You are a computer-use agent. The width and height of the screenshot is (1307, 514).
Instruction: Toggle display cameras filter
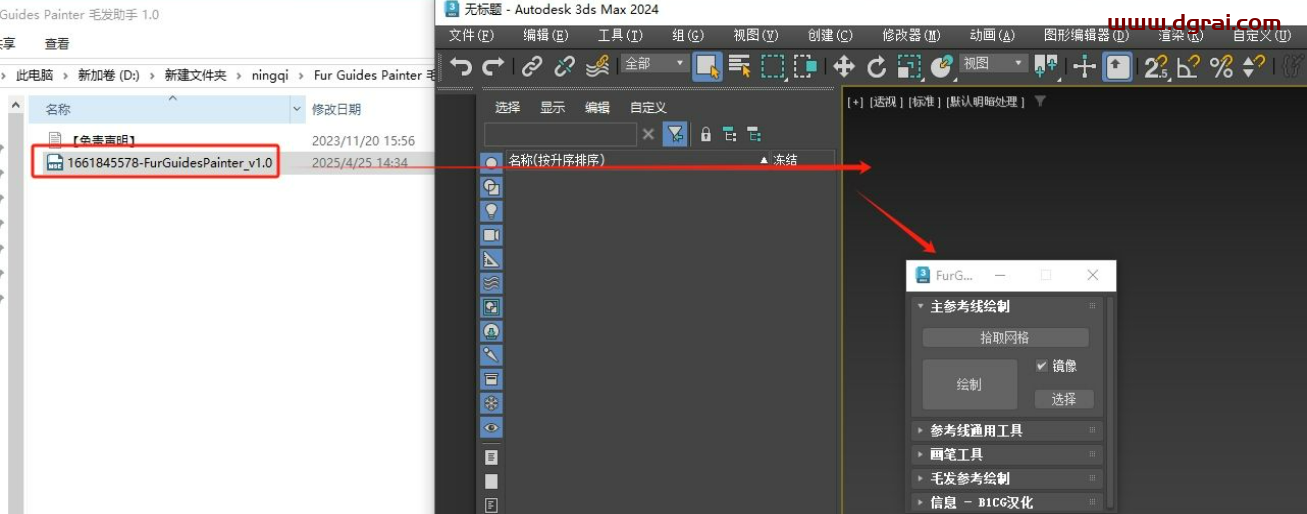[x=491, y=235]
